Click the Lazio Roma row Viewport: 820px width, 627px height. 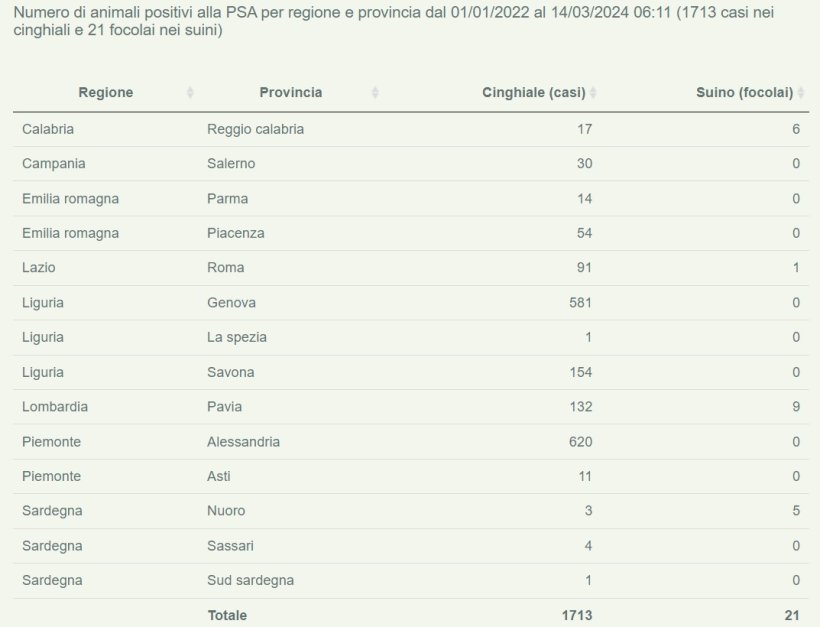pos(400,267)
